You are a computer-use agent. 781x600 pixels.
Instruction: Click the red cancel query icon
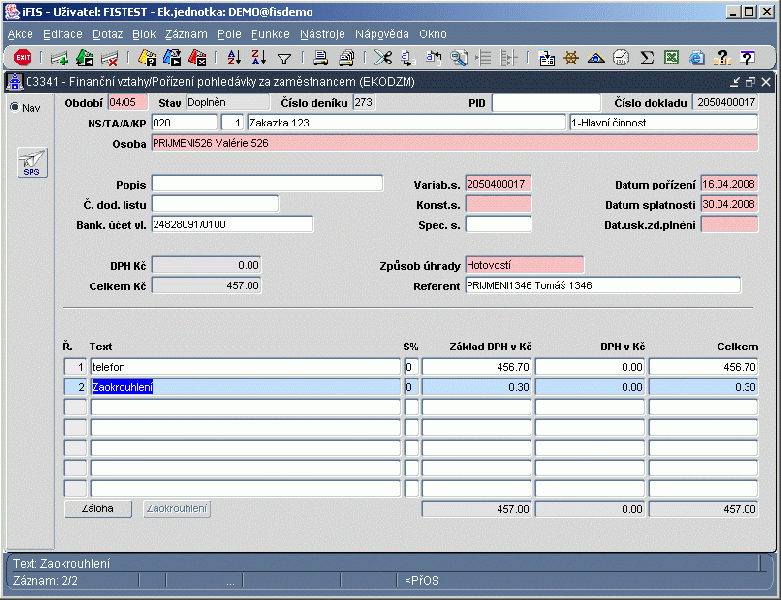197,58
